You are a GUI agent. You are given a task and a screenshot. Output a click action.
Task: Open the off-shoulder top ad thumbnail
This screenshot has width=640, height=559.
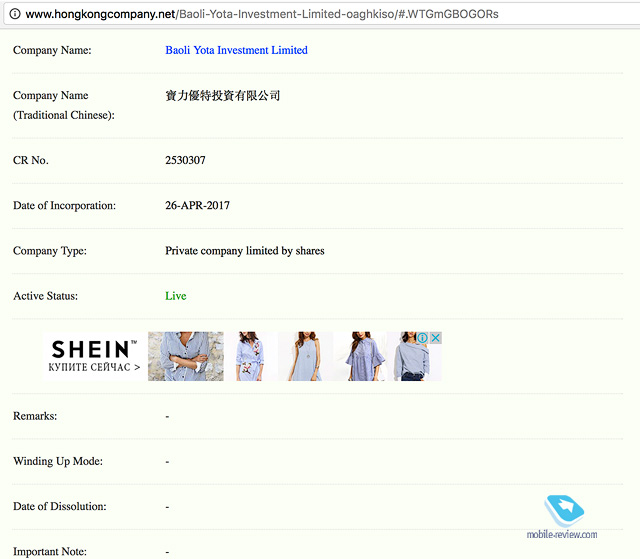tap(414, 356)
